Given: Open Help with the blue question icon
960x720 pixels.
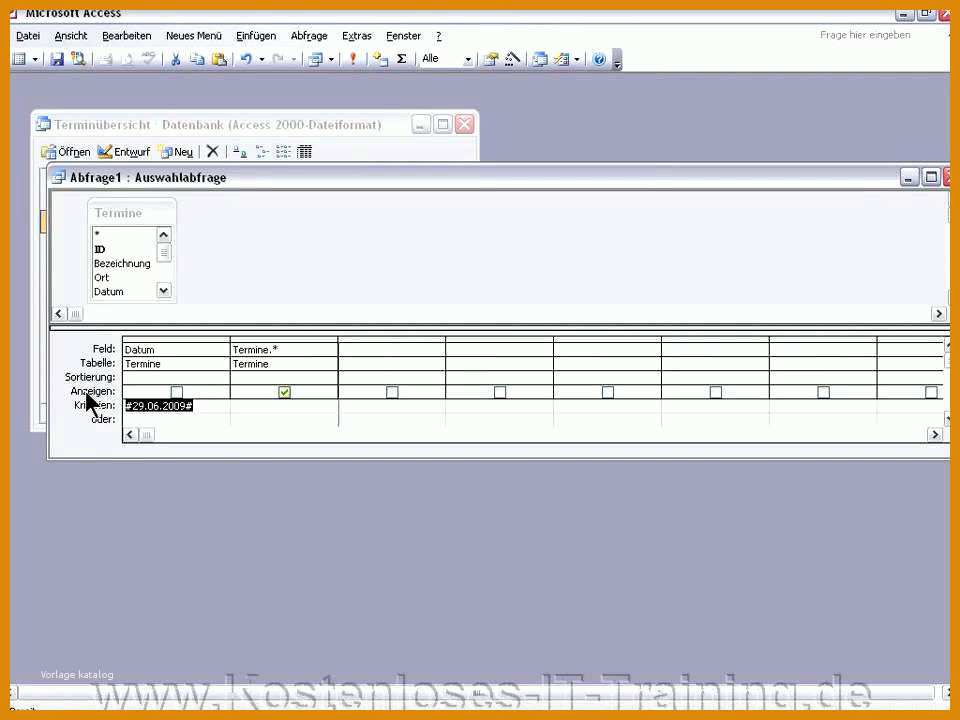Looking at the screenshot, I should 599,59.
